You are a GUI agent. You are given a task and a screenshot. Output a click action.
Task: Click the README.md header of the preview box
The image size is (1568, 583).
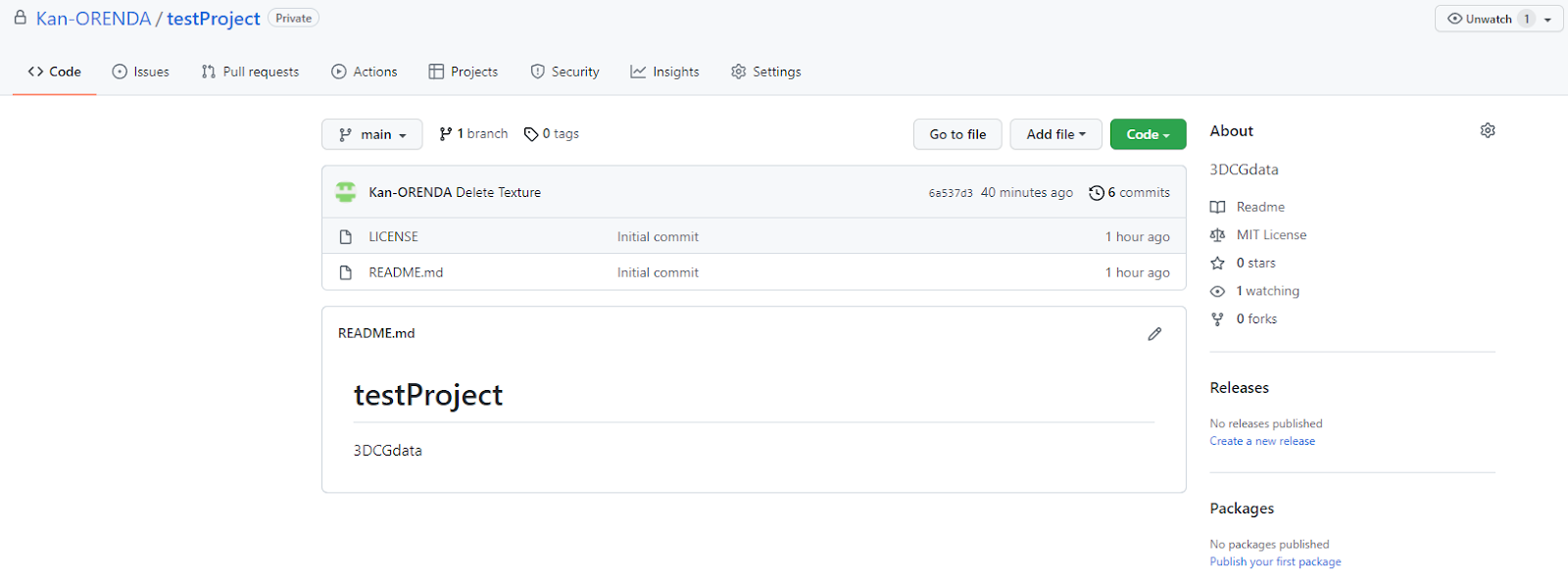tap(376, 333)
